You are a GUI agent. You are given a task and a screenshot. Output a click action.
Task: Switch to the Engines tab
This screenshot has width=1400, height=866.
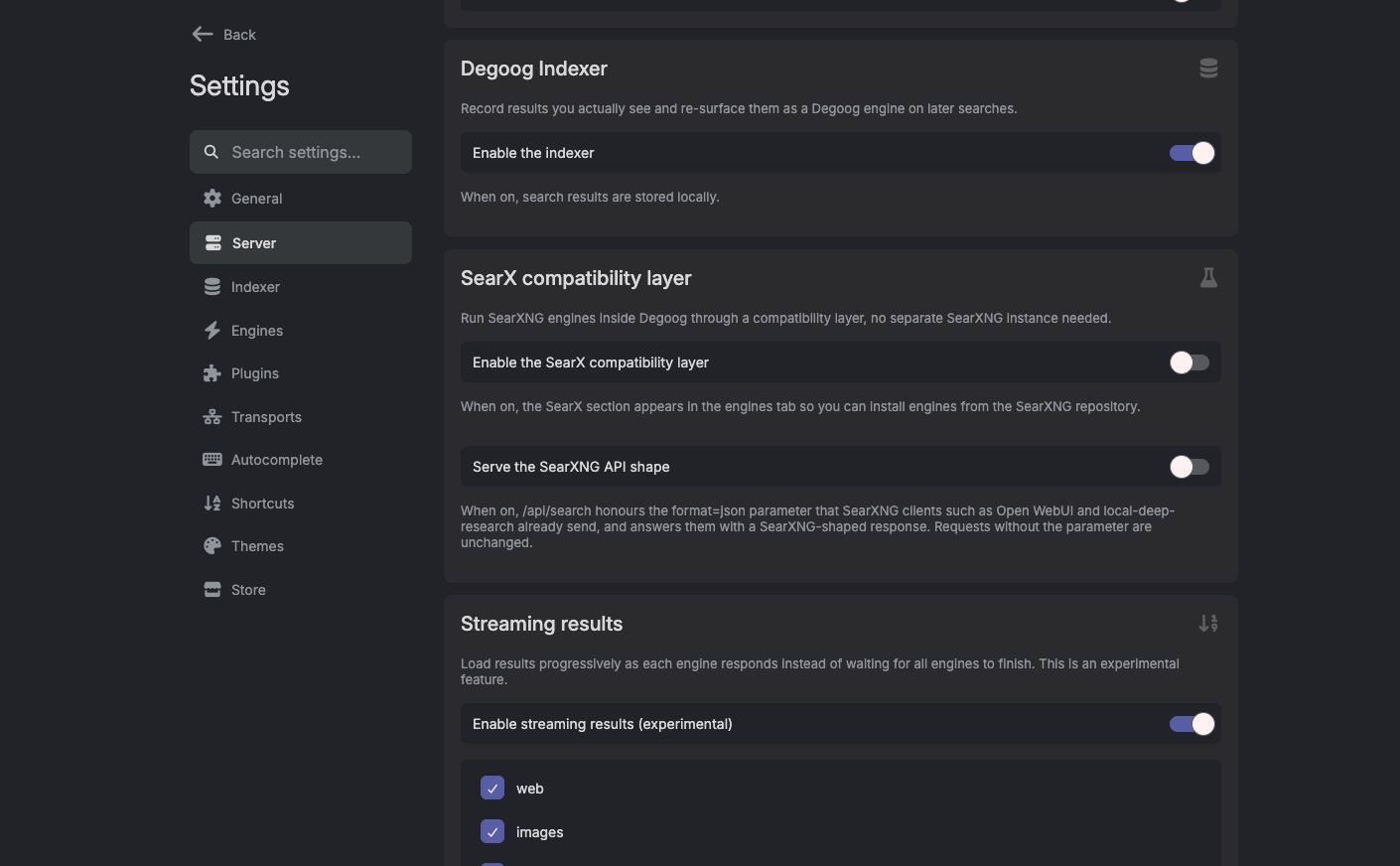pyautogui.click(x=301, y=331)
